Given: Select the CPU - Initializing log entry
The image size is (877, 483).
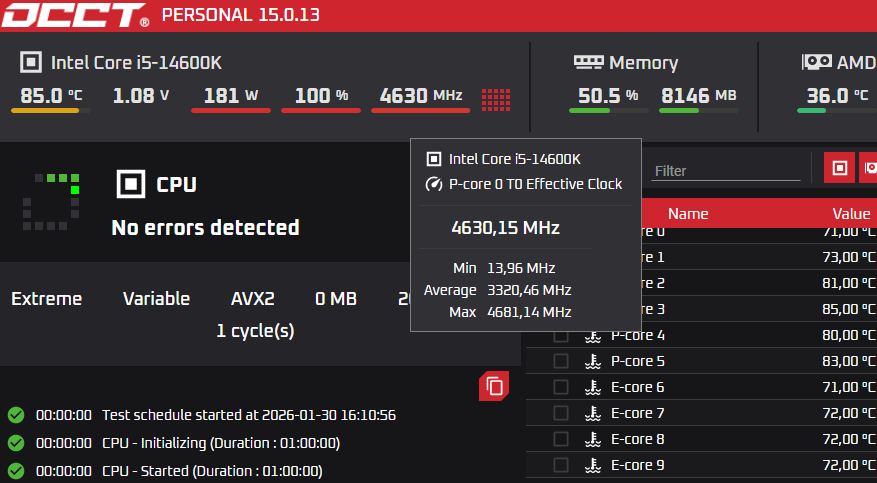Looking at the screenshot, I should tap(221, 443).
